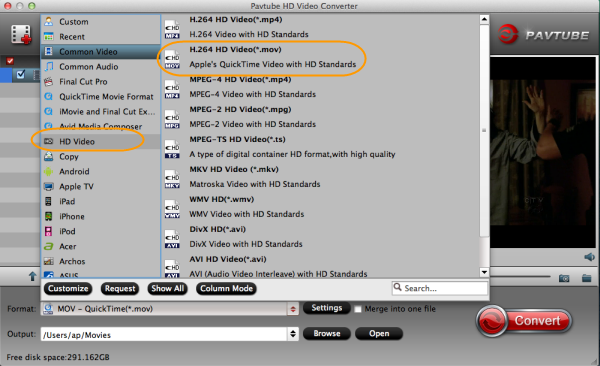This screenshot has width=600, height=366.
Task: Click the Customize button
Action: click(x=68, y=289)
